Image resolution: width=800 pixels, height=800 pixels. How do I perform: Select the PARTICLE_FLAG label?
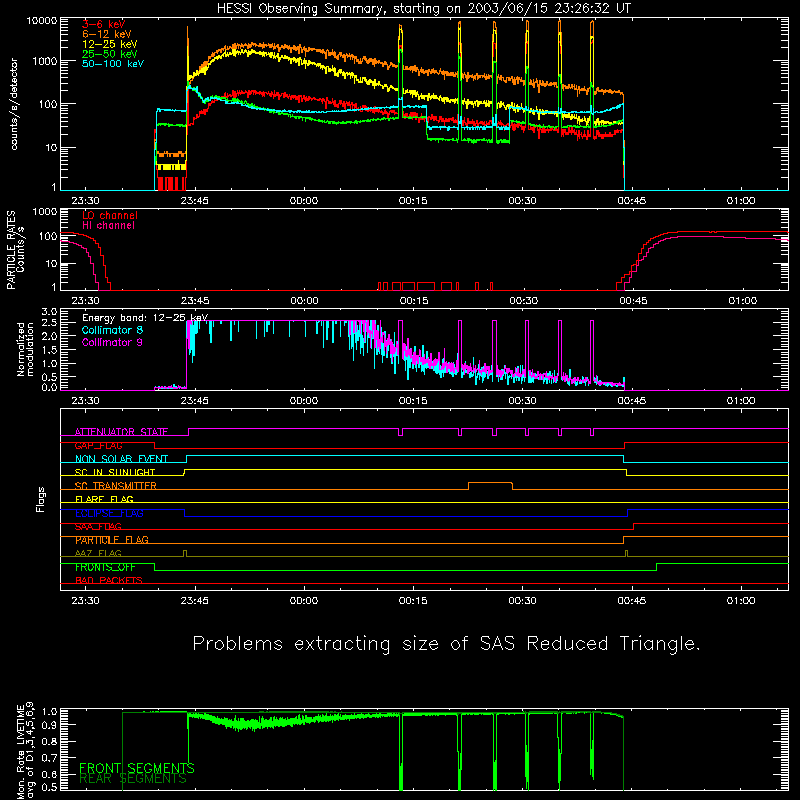(112, 540)
